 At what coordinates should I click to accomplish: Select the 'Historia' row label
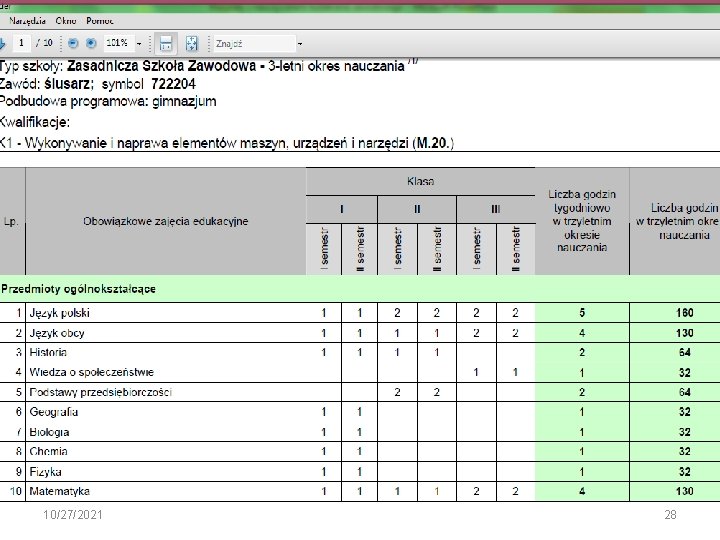click(48, 352)
